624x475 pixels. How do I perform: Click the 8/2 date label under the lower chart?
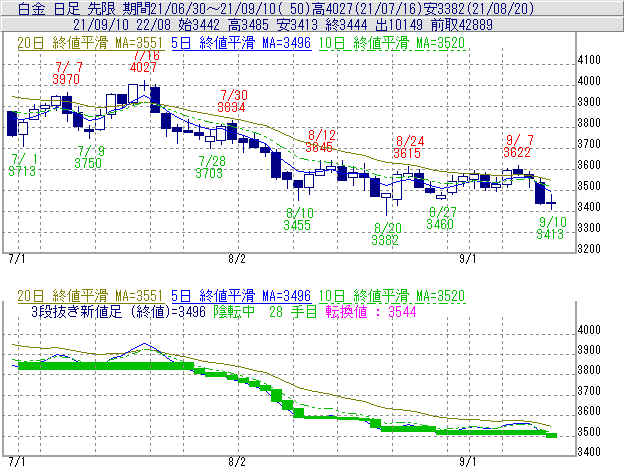(x=237, y=462)
